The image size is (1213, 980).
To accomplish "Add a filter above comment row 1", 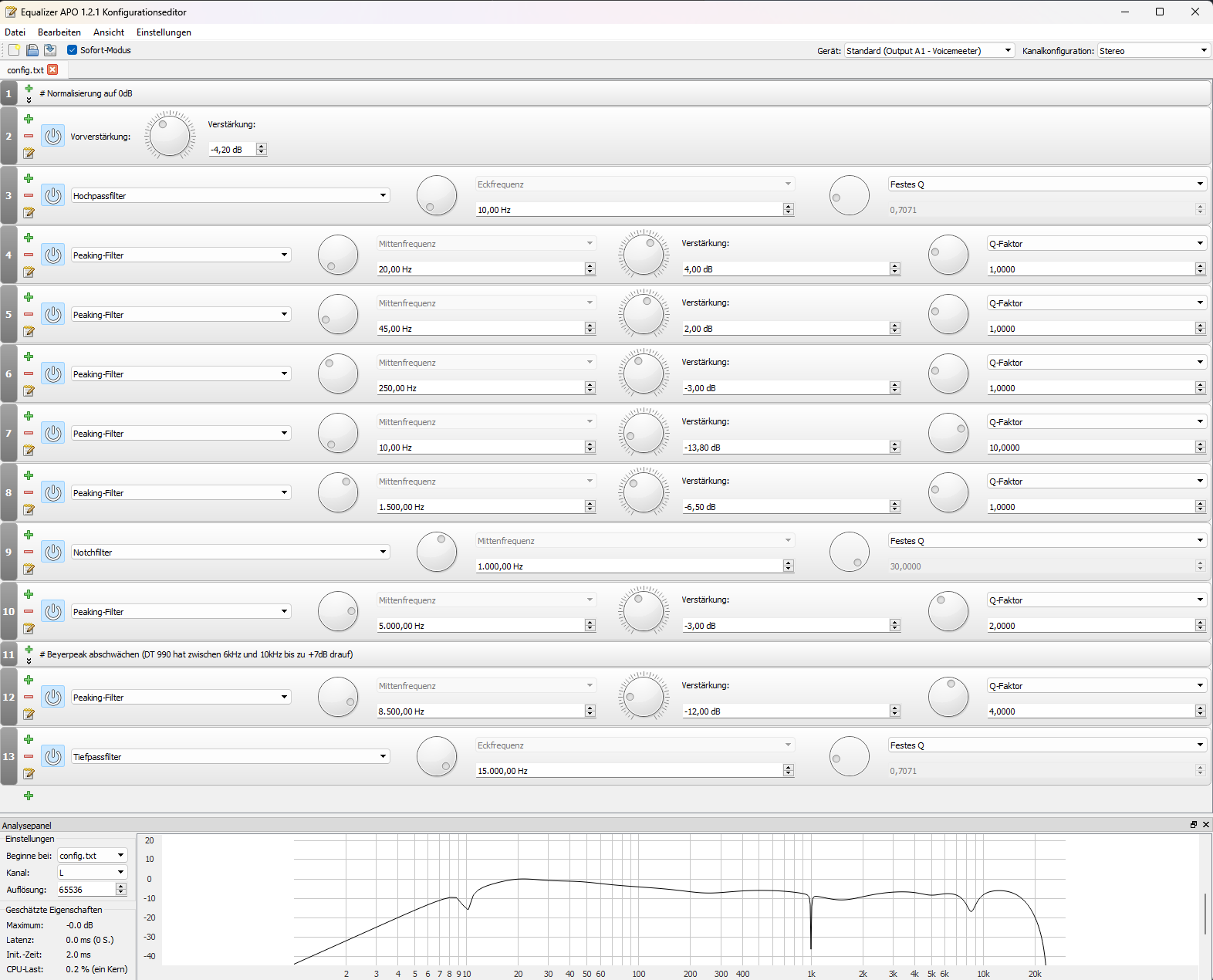I will (29, 89).
